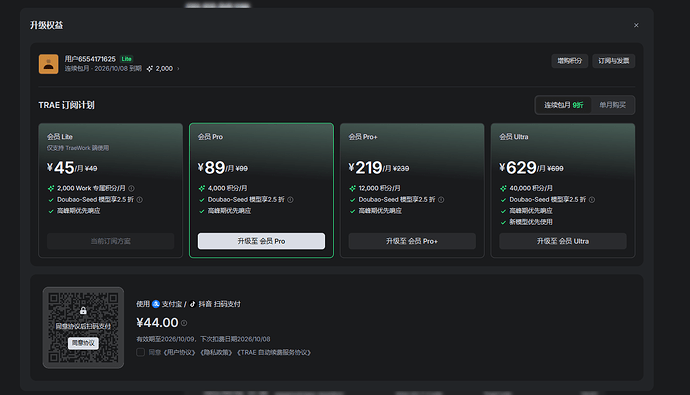Click checkmark beside 新模型优先使用 in Ultra card
The image size is (690, 395).
pos(503,222)
